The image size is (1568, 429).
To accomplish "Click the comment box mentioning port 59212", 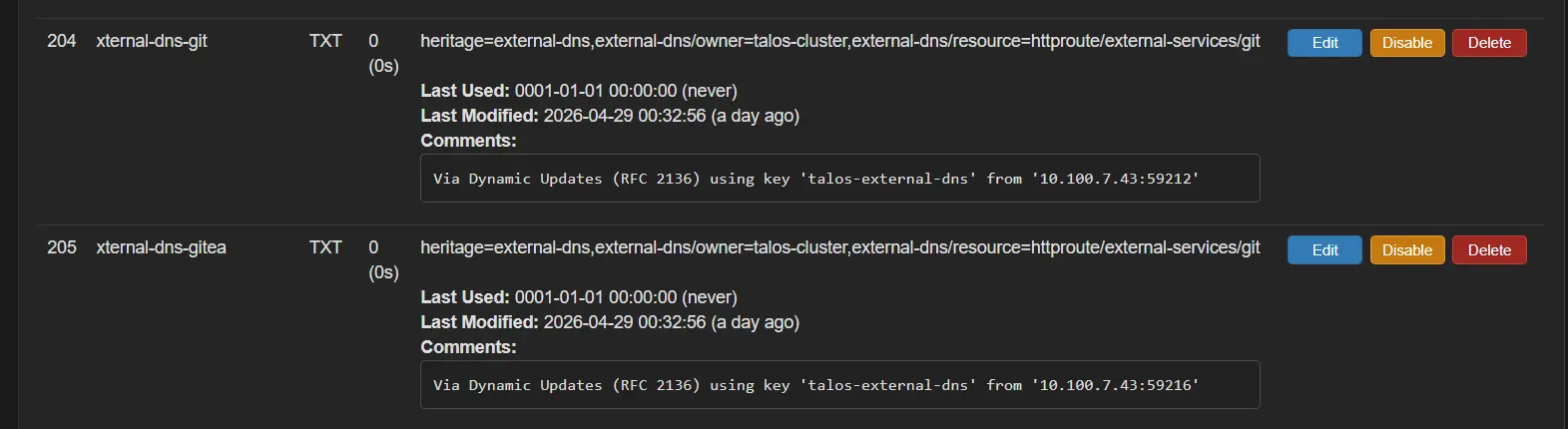I will pyautogui.click(x=839, y=179).
